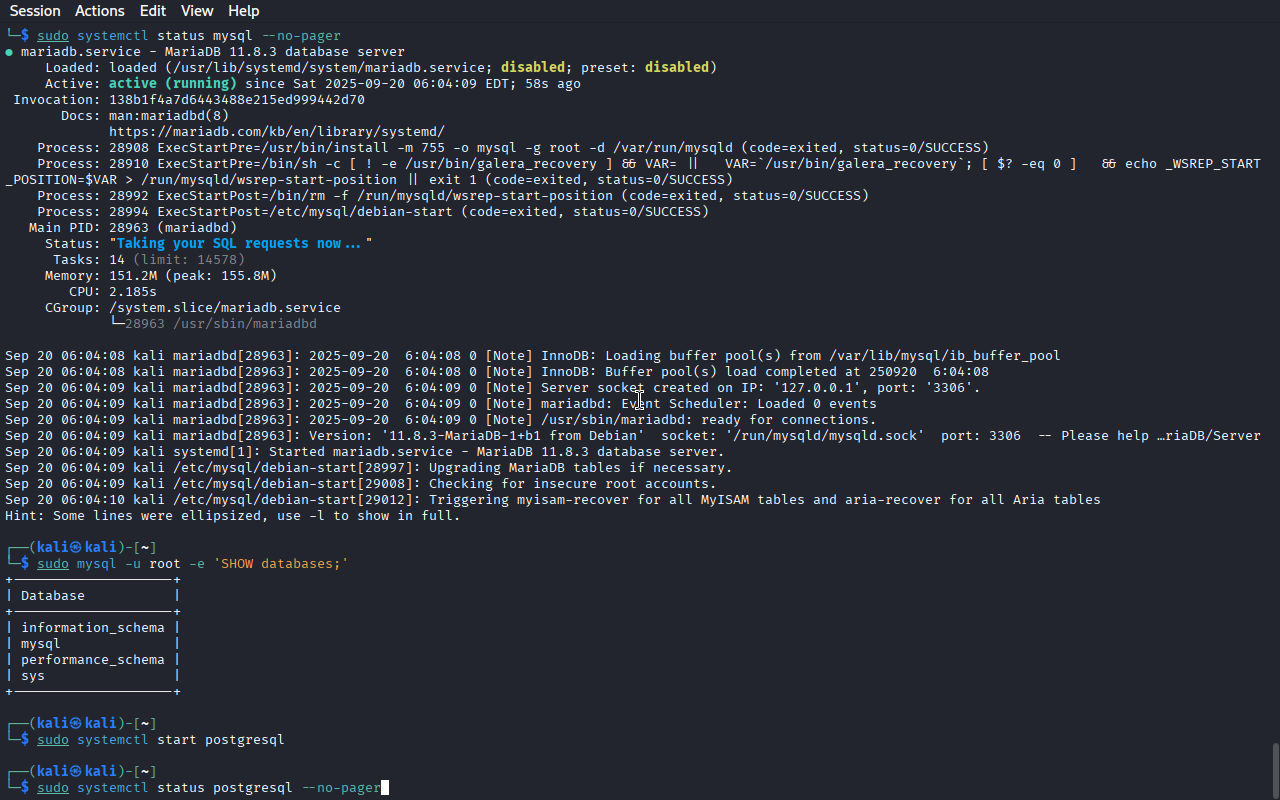Image resolution: width=1280 pixels, height=800 pixels.
Task: Click the Invocation ID hash value
Action: (237, 100)
